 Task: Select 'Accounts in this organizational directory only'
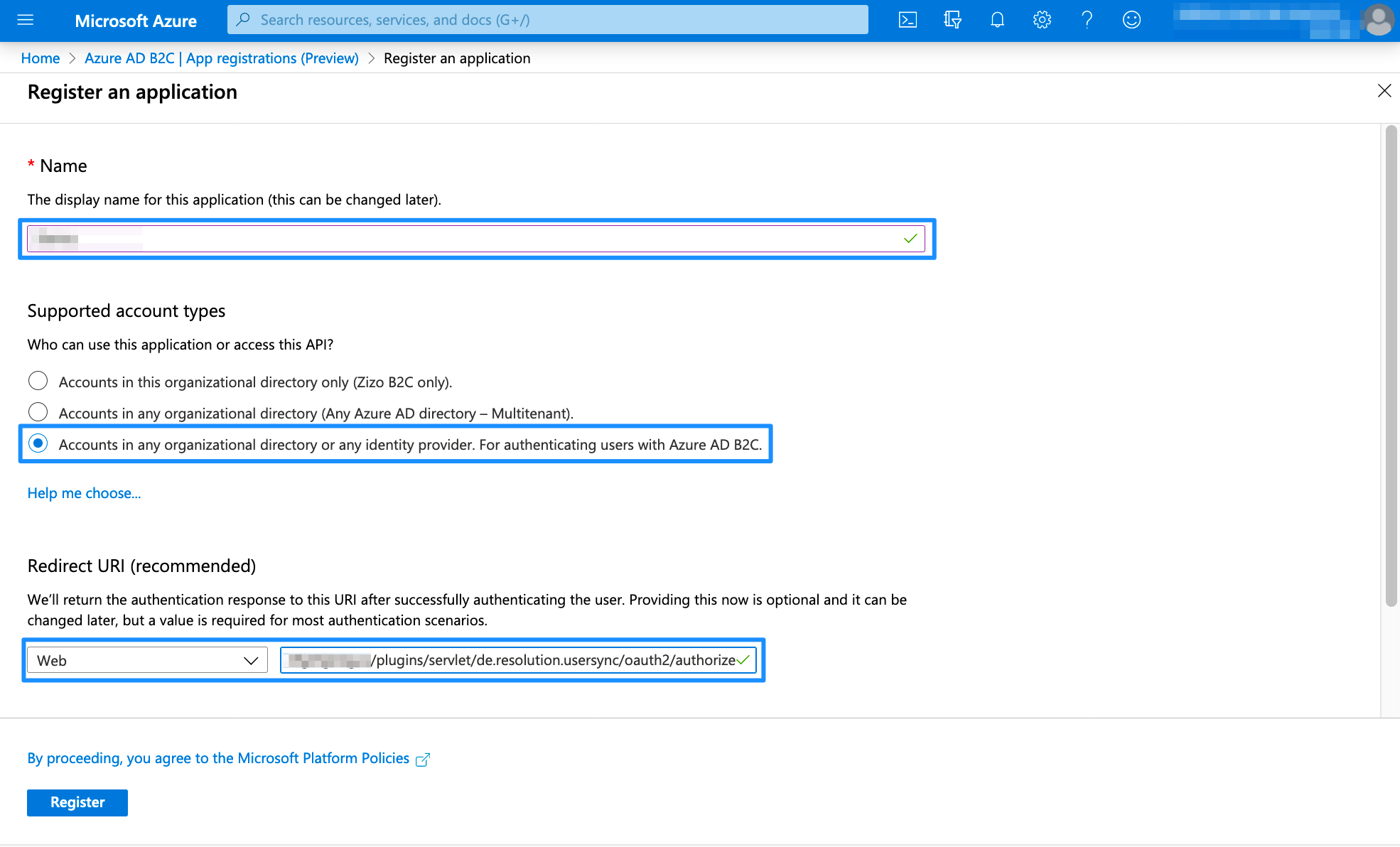click(x=38, y=382)
